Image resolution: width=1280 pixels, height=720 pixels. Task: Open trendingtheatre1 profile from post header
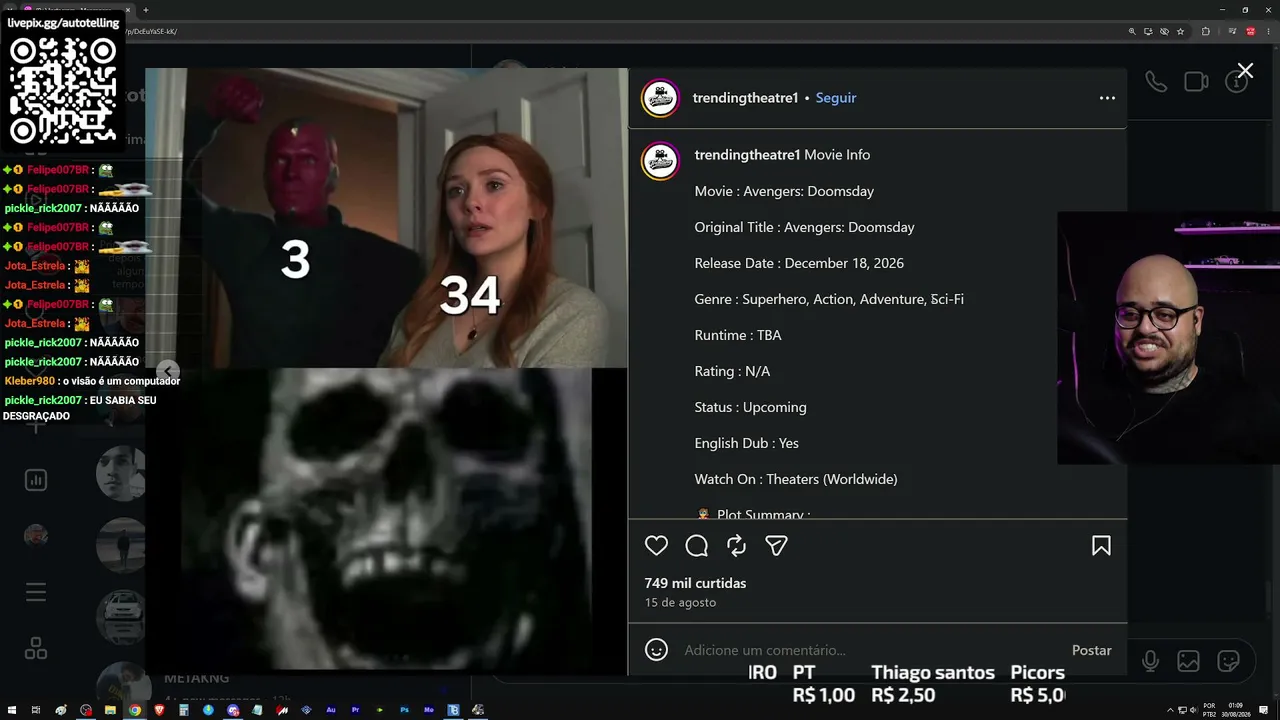pos(746,98)
